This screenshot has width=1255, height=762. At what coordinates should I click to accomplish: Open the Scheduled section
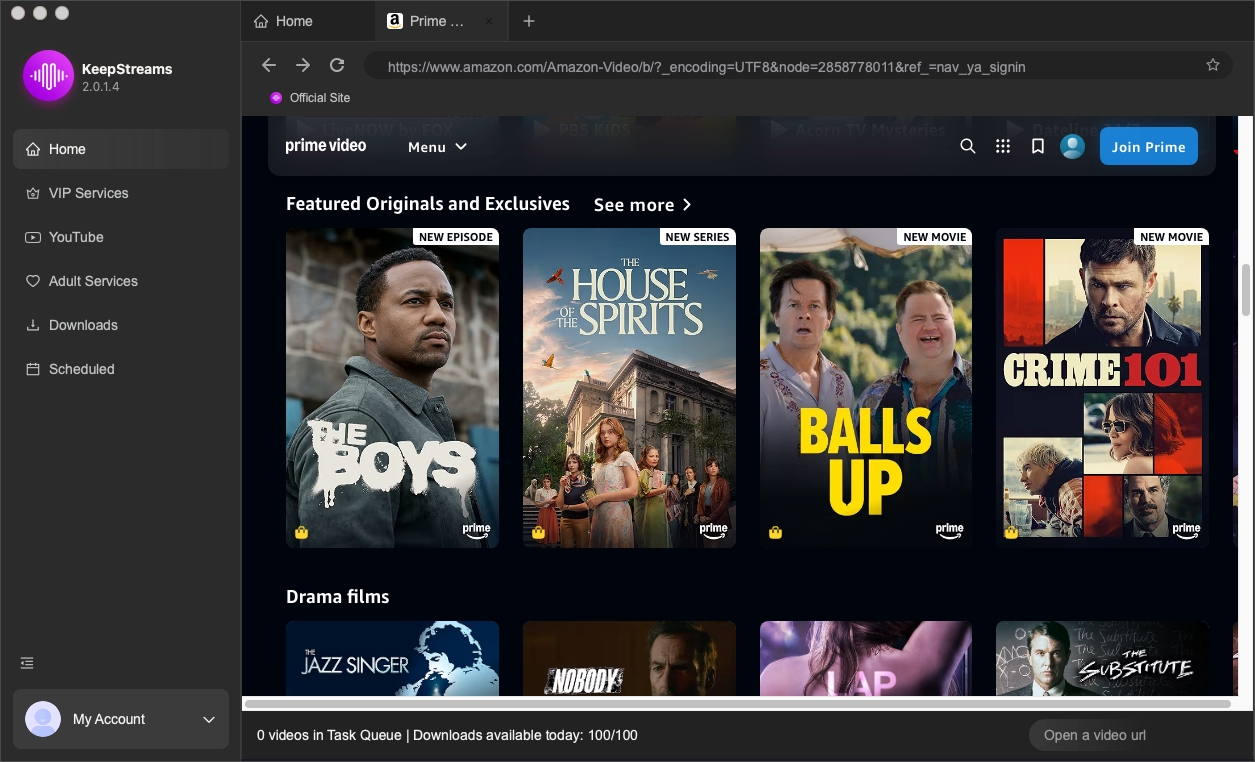click(121, 369)
